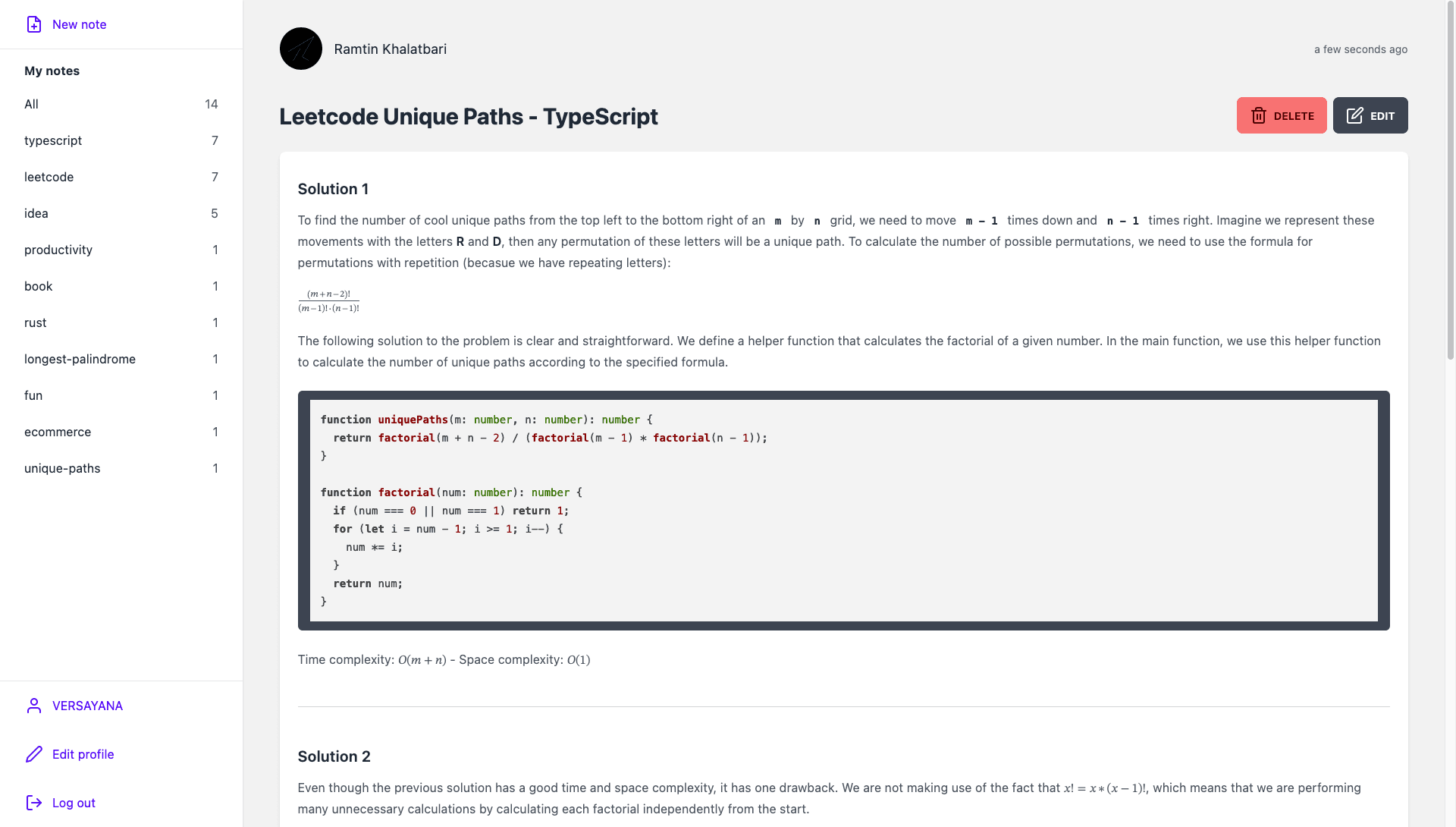Click the user profile icon next to VERSAYANA
This screenshot has width=1456, height=827.
click(33, 706)
